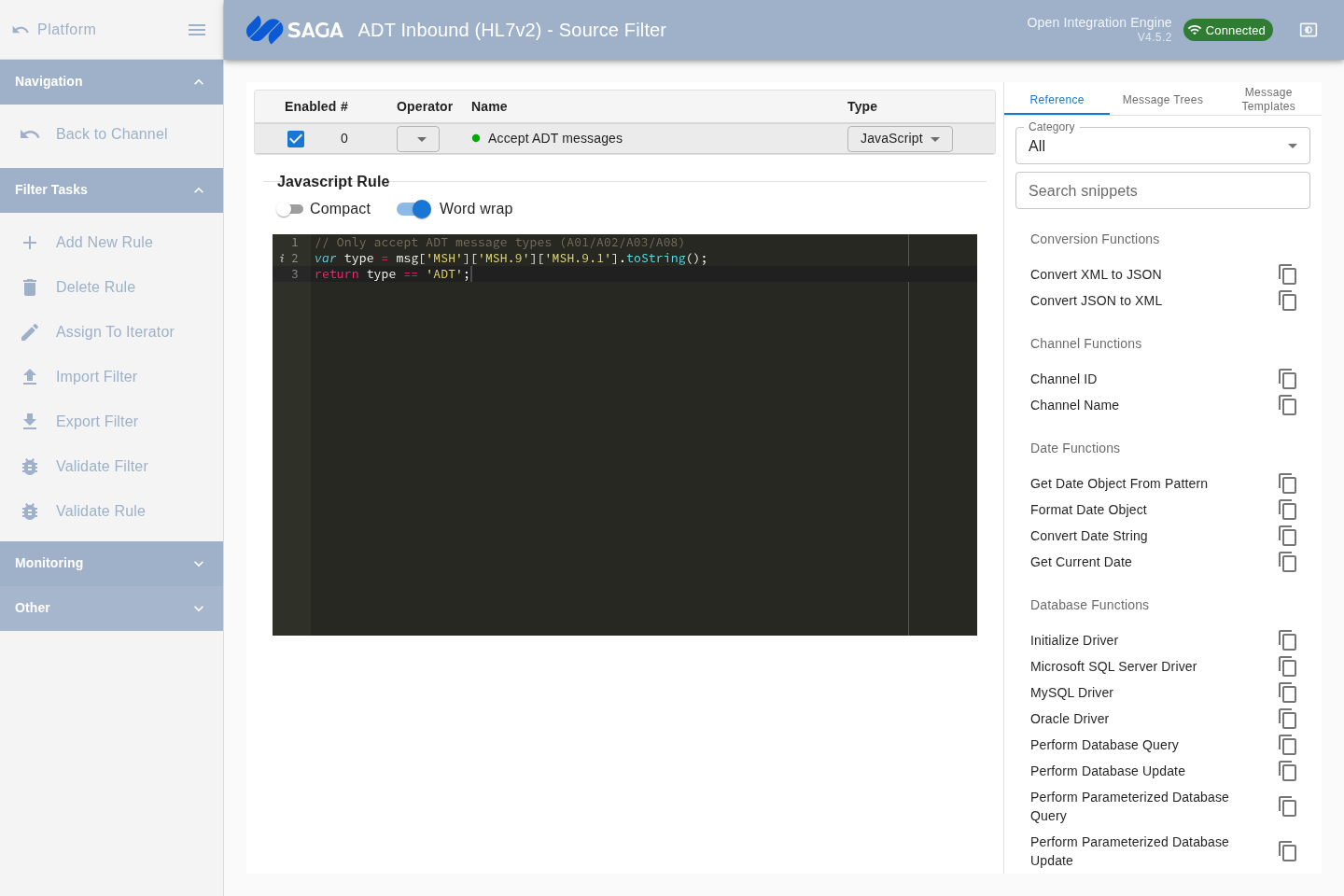Copy the Oracle Driver snippet
The height and width of the screenshot is (896, 1344).
click(x=1288, y=719)
